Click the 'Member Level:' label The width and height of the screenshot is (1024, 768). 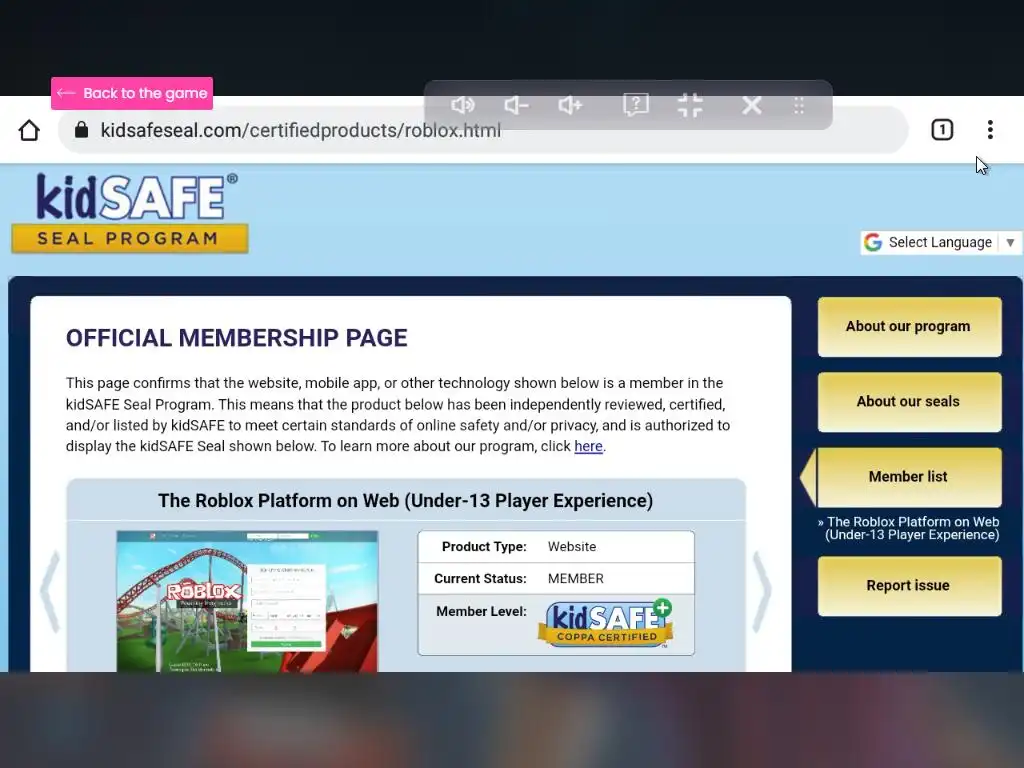(x=481, y=611)
